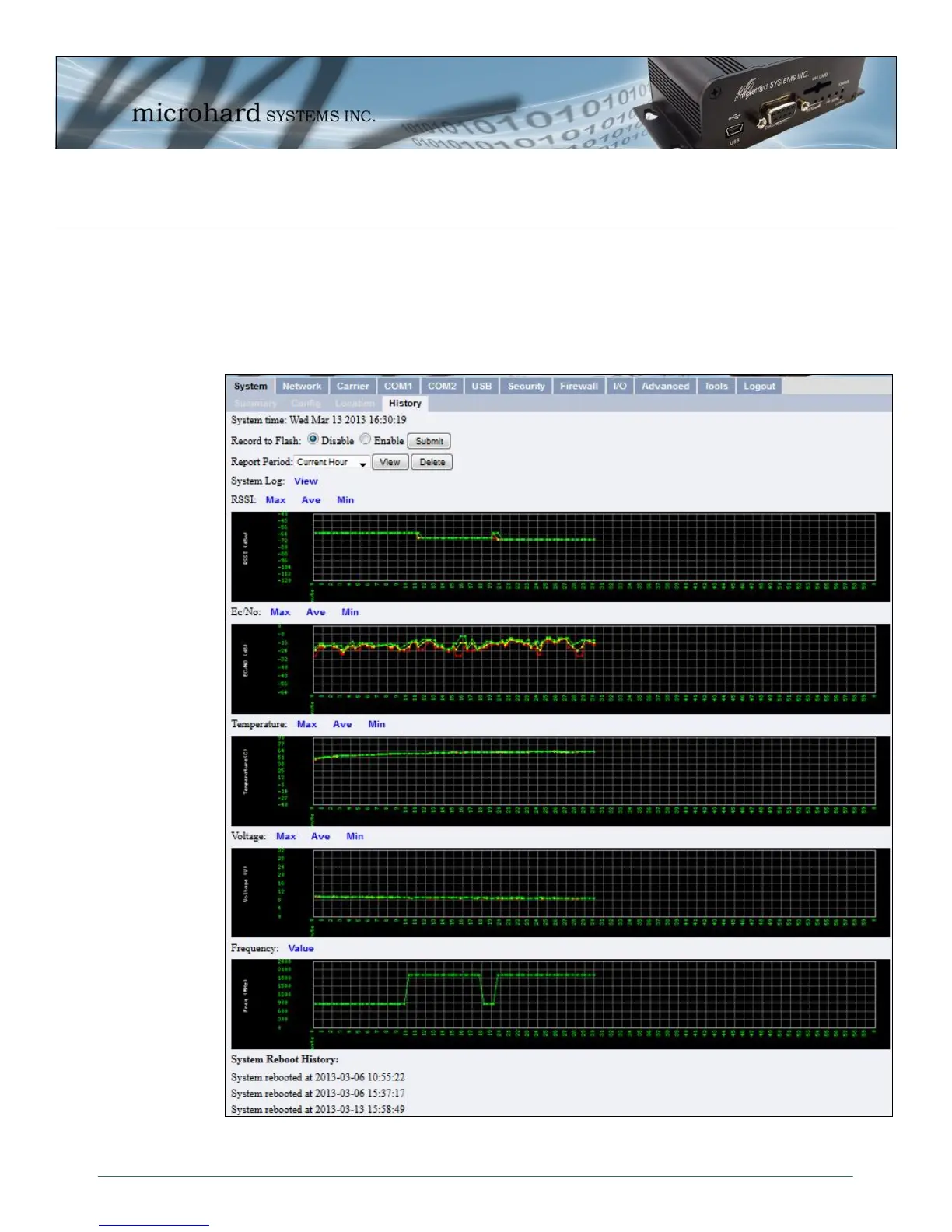Show Ec/No Min graph
Screen dimensions: 952x1232
click(x=350, y=612)
